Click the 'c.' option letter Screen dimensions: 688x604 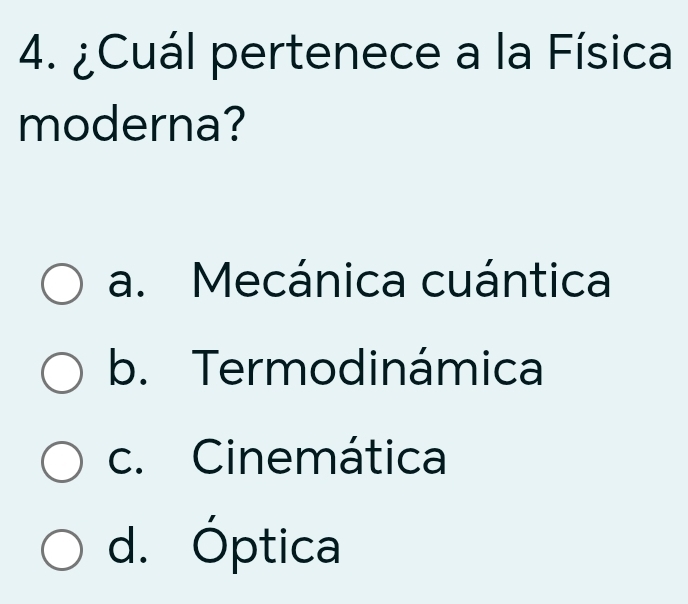[x=126, y=460]
